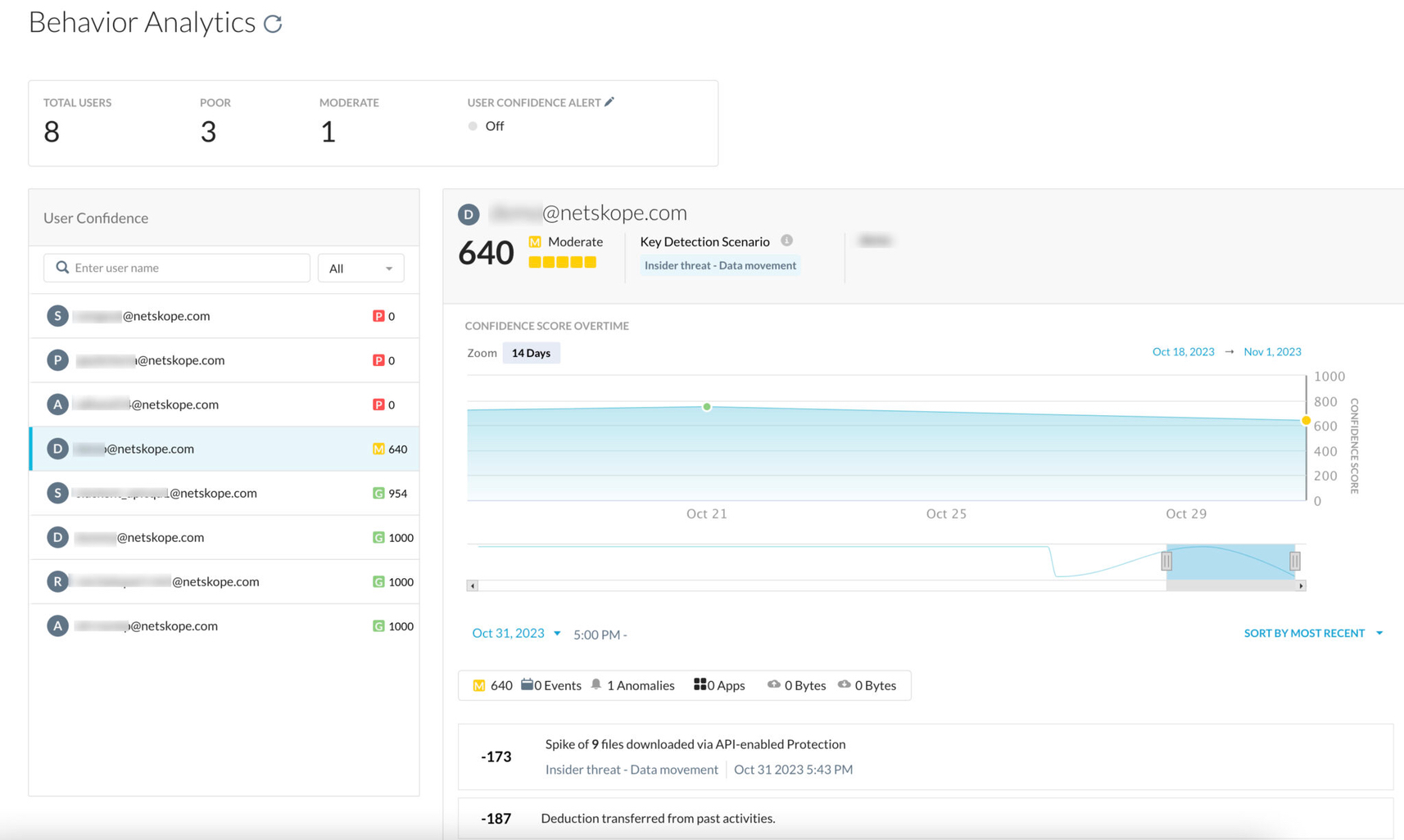The image size is (1404, 840).
Task: Turn on the User Confidence Alert toggle
Action: pos(473,126)
